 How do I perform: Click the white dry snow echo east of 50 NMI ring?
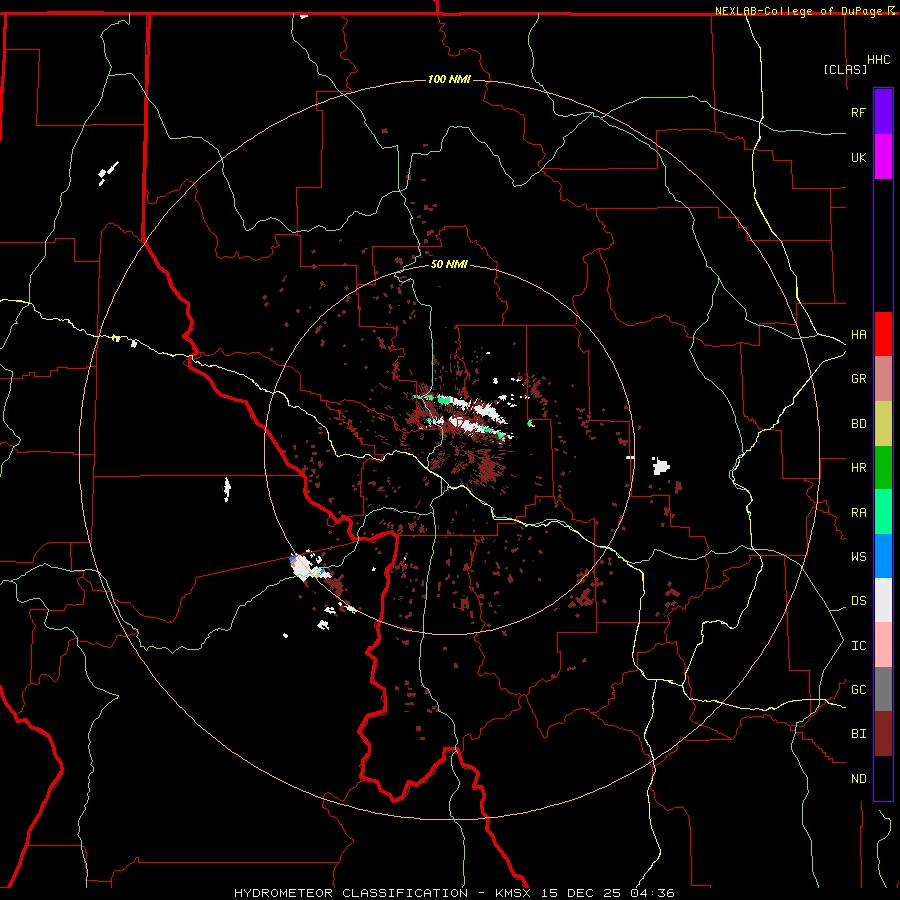point(661,465)
